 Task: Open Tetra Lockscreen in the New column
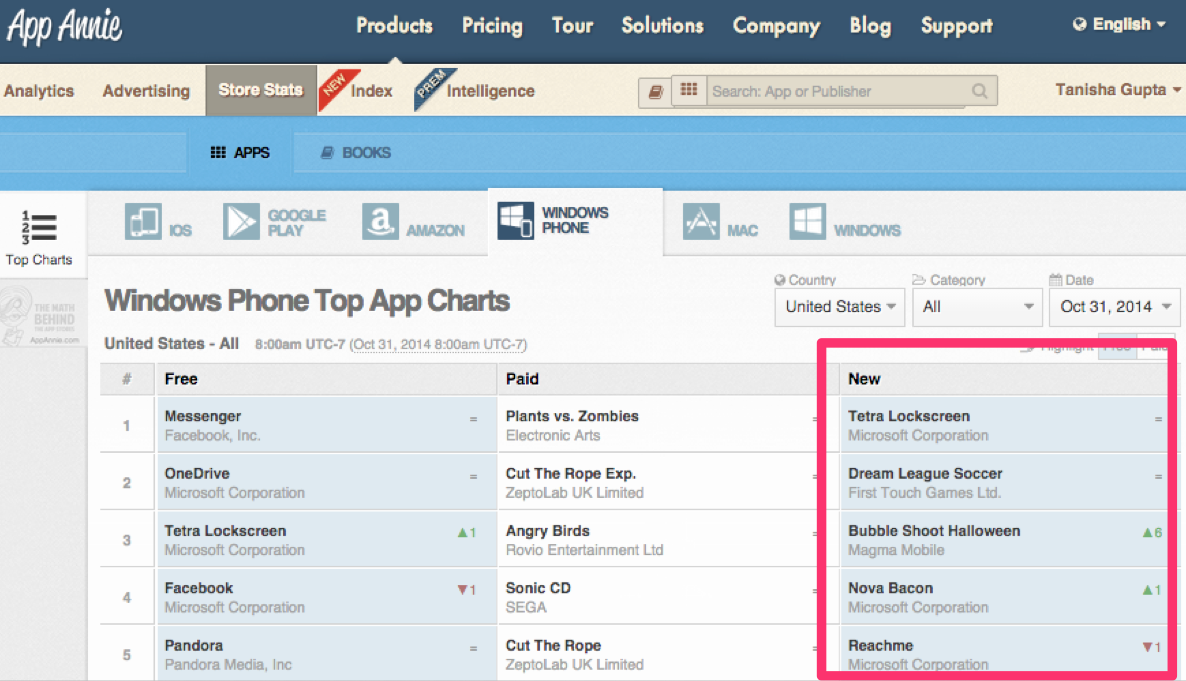pyautogui.click(x=908, y=416)
